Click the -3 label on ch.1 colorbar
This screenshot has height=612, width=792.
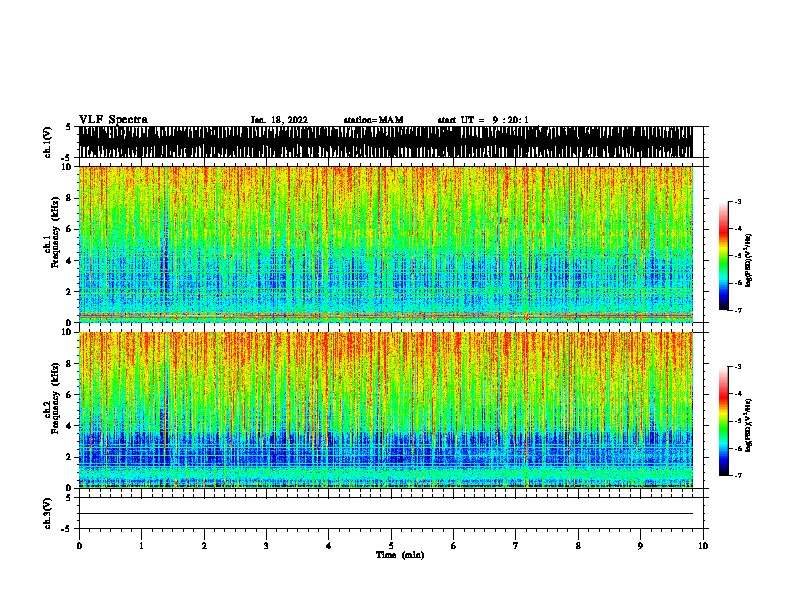(738, 202)
